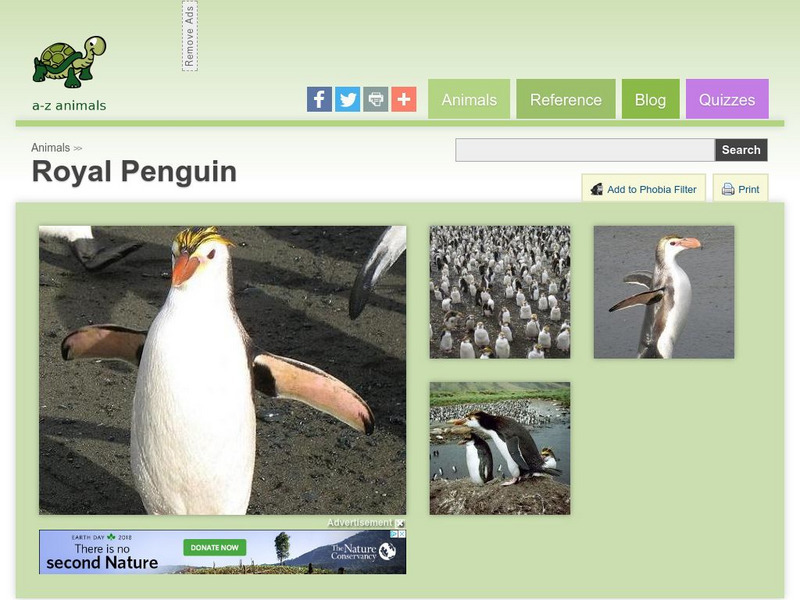Click the Remove Ads link

coord(191,37)
